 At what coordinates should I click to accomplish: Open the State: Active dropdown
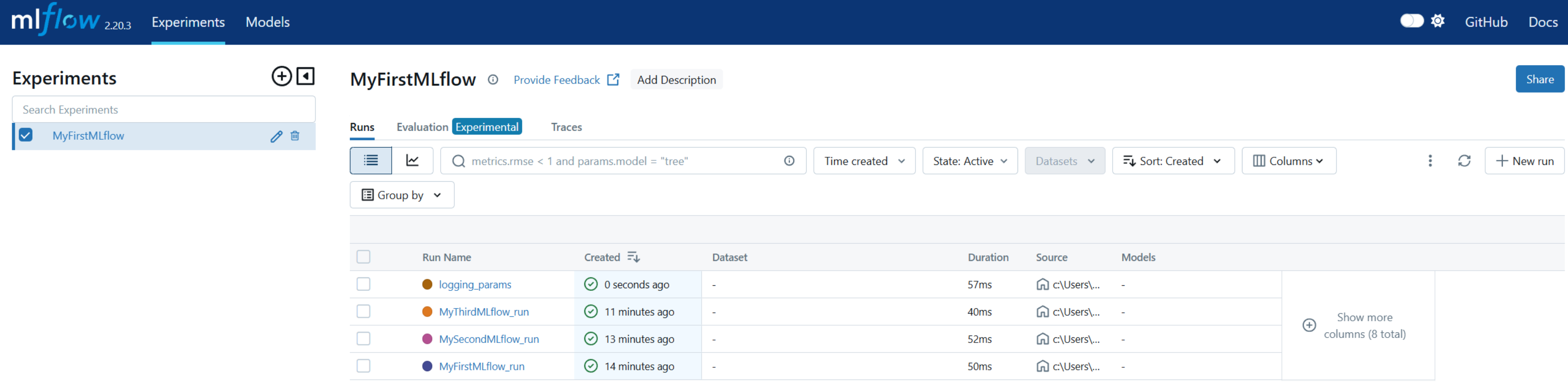point(970,161)
